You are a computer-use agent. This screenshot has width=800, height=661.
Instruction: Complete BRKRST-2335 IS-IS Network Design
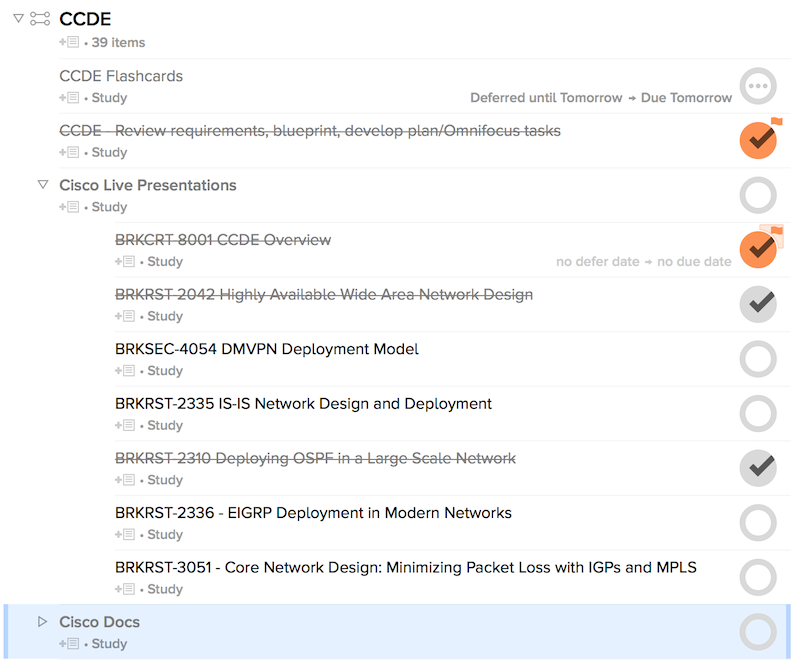pos(758,413)
